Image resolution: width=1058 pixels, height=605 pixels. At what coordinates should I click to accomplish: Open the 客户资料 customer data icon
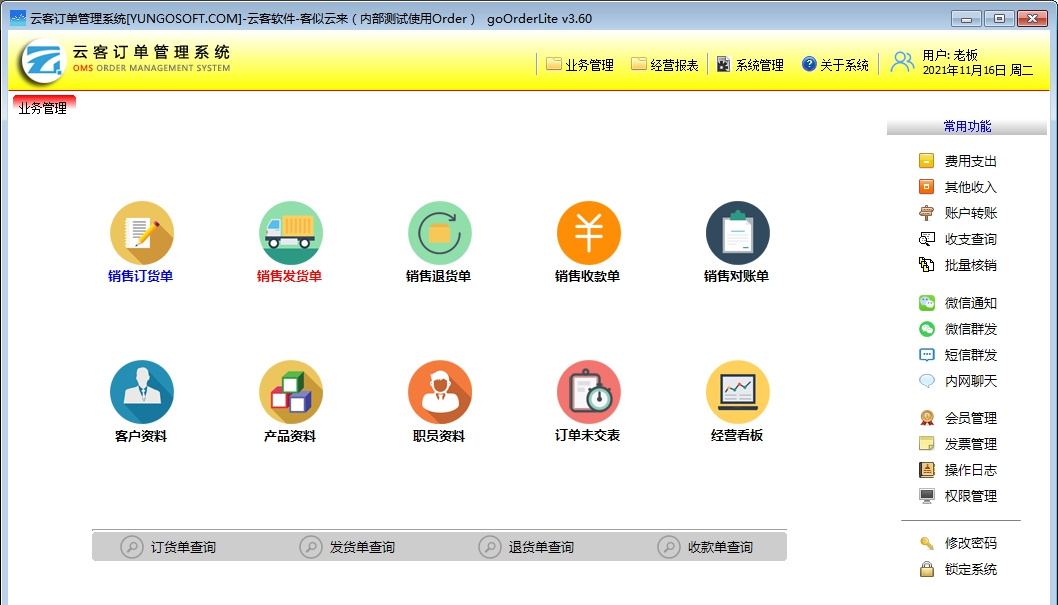pyautogui.click(x=142, y=398)
